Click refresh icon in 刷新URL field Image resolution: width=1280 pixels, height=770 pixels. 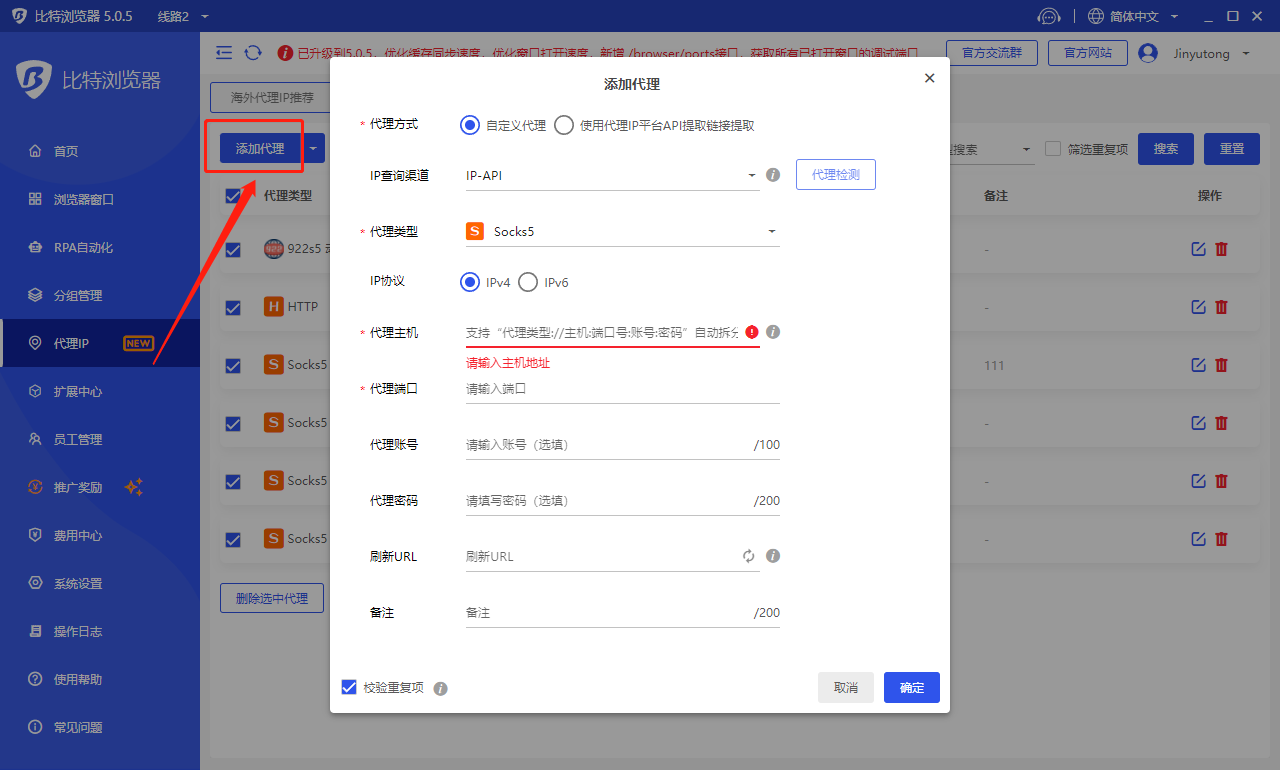748,556
